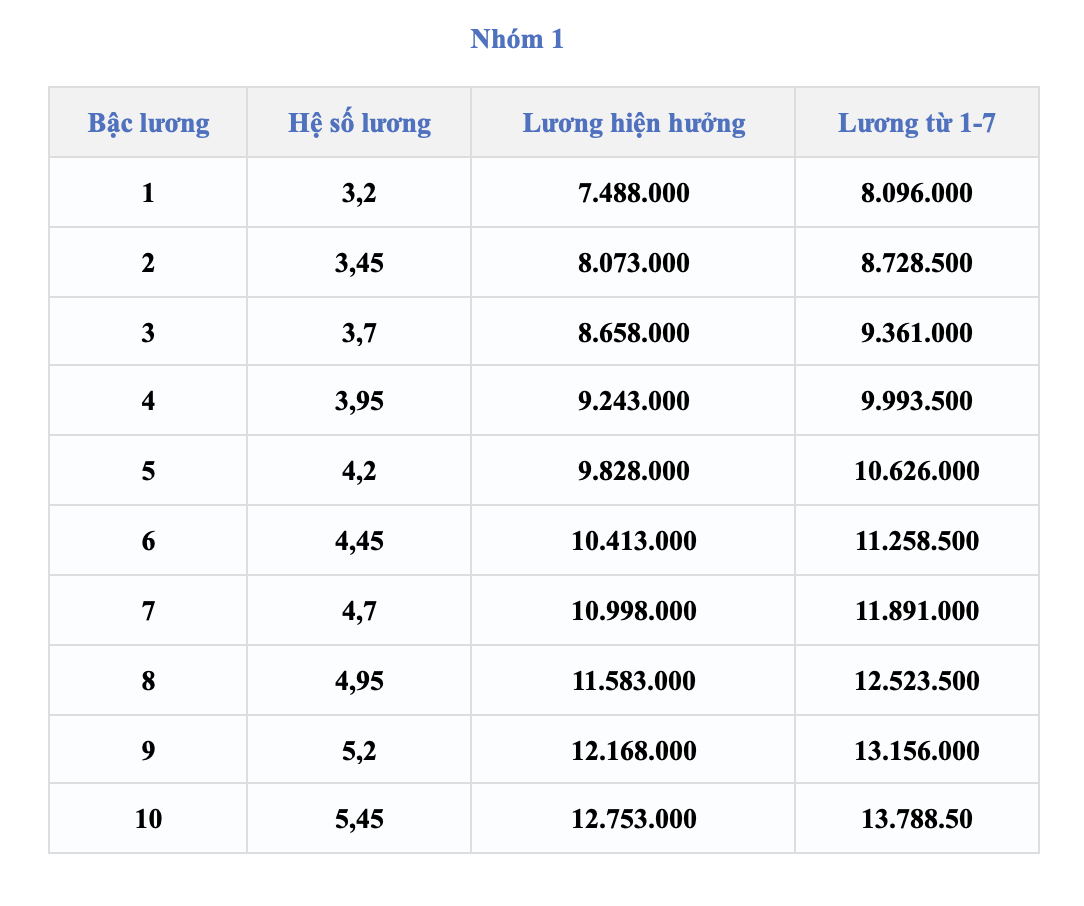Select the salary grade 10 cell
Image resolution: width=1084 pixels, height=906 pixels.
click(x=148, y=819)
